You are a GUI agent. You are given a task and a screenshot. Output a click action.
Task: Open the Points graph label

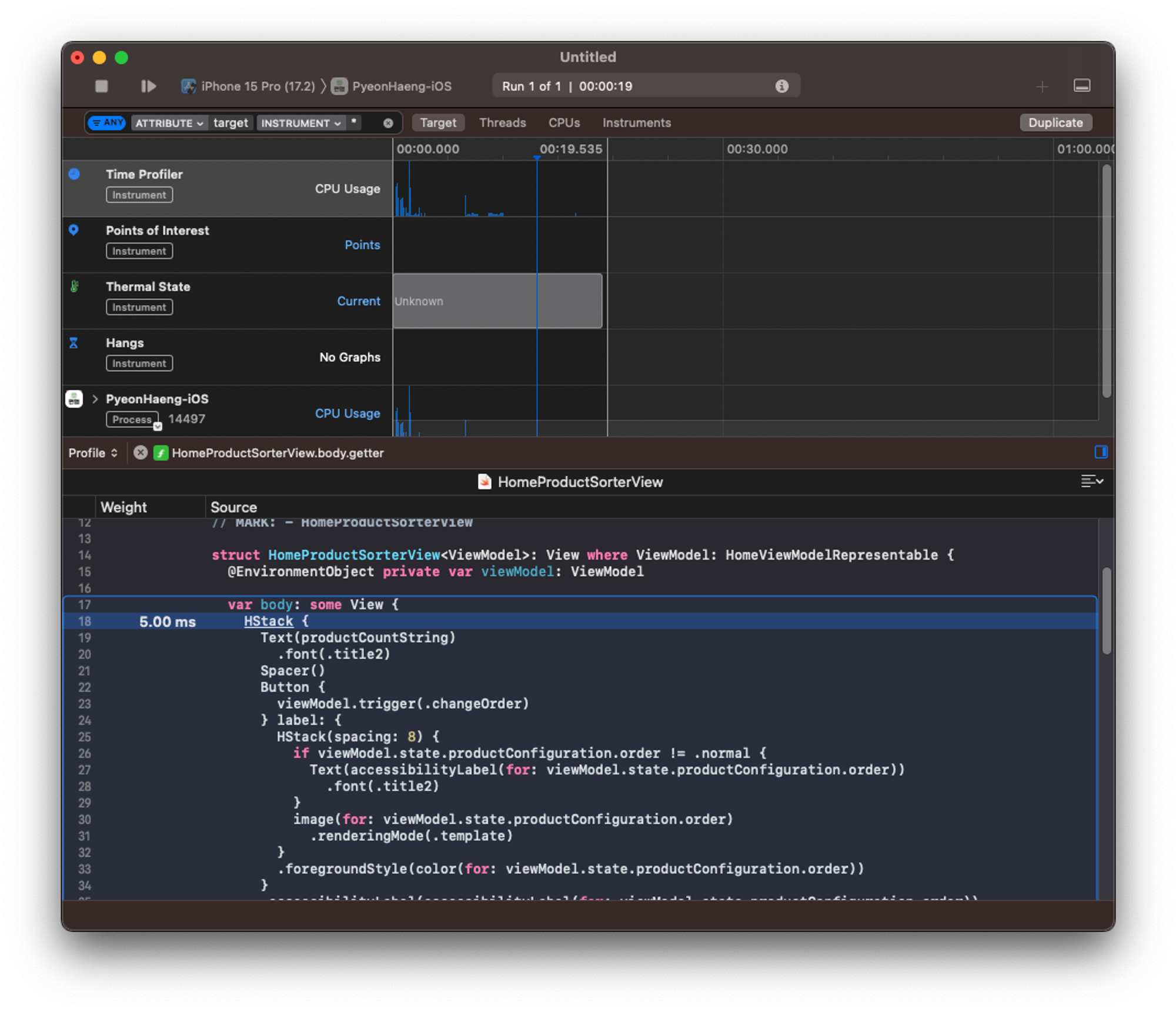pos(362,245)
